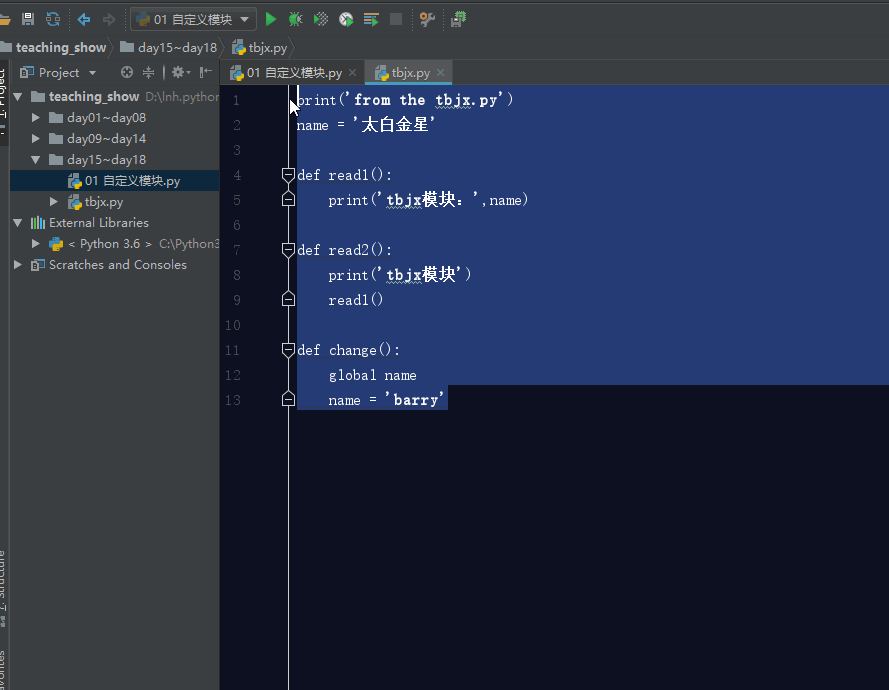Screen dimensions: 889x690
Task: Click the stop process square icon
Action: (396, 19)
